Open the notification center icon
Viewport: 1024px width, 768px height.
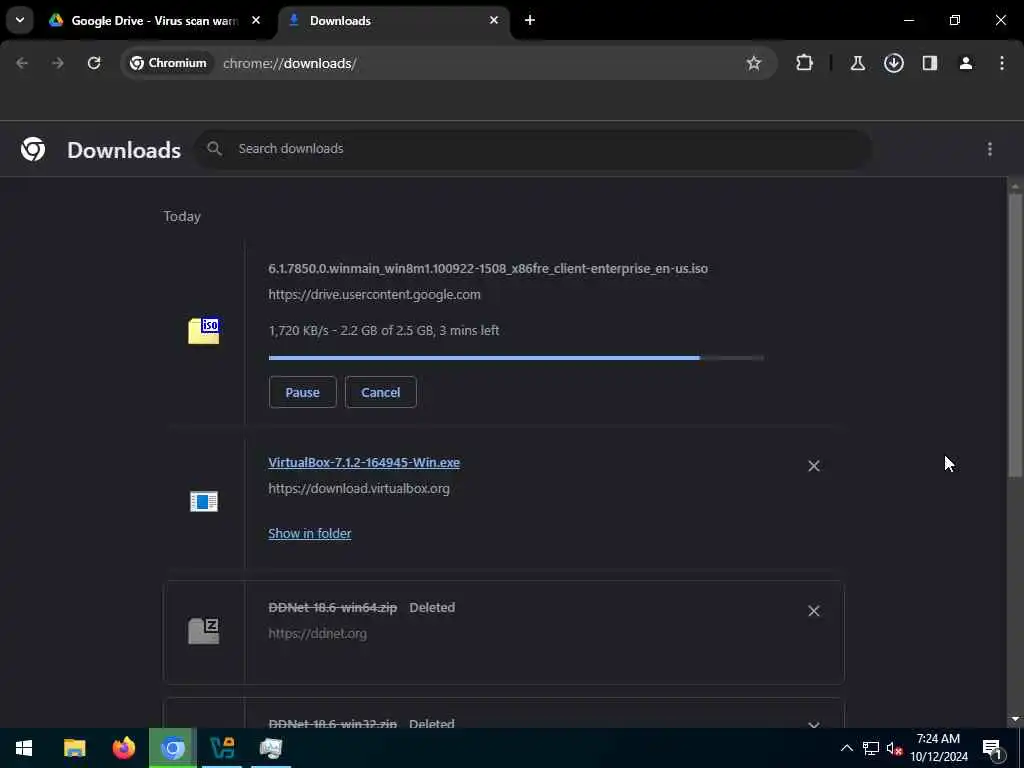point(992,748)
